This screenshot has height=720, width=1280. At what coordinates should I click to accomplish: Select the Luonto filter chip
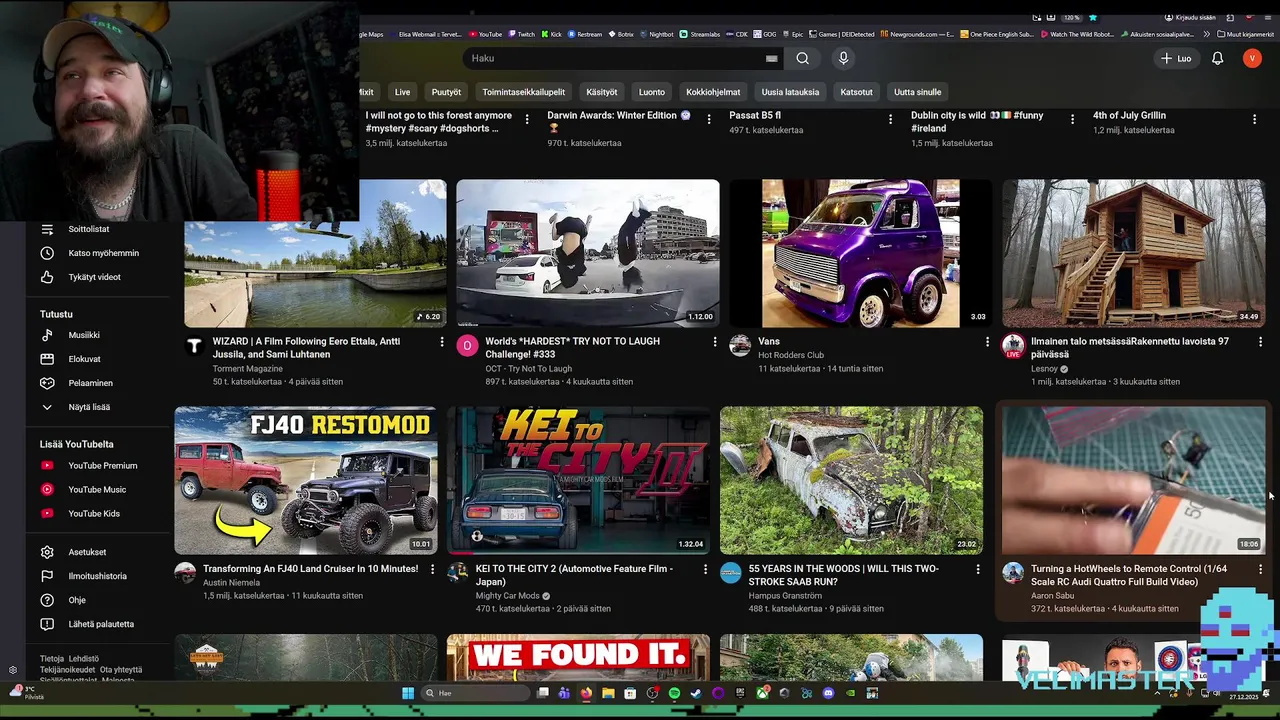[651, 92]
